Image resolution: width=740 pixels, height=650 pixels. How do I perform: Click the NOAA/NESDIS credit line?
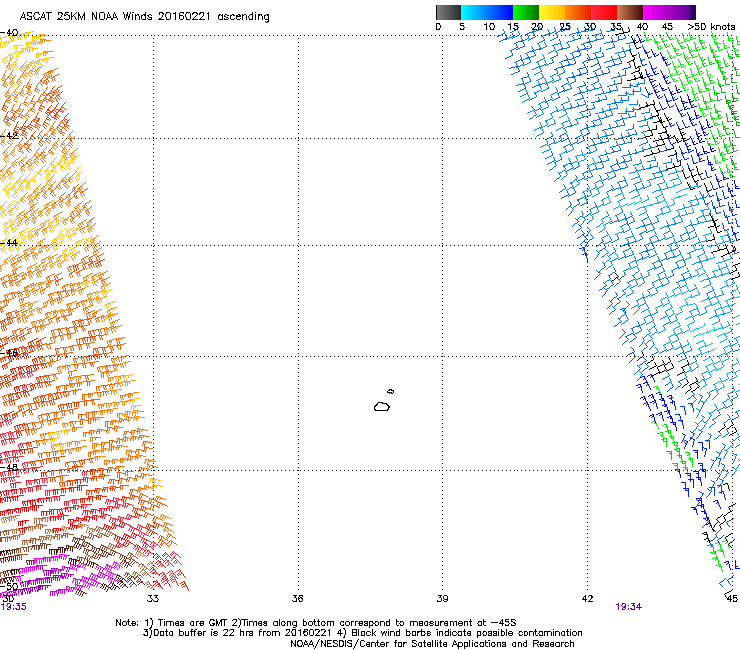pos(432,644)
